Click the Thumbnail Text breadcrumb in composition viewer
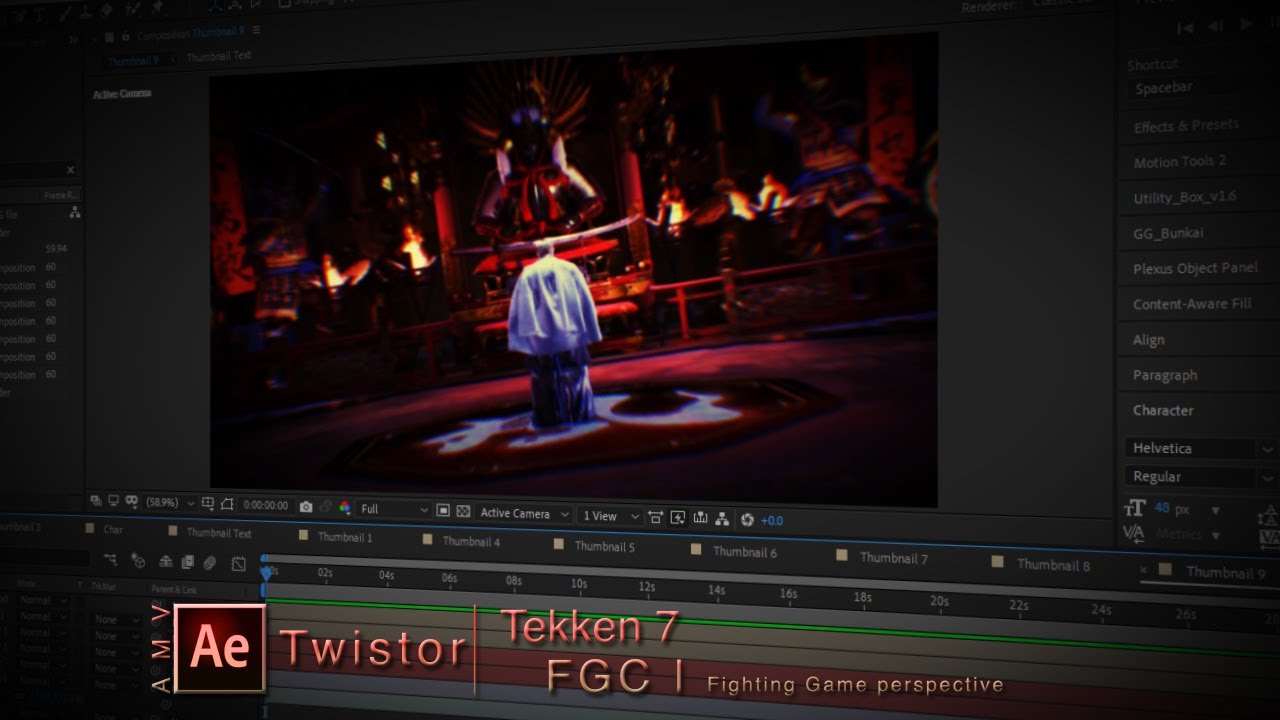The width and height of the screenshot is (1280, 720). tap(219, 56)
